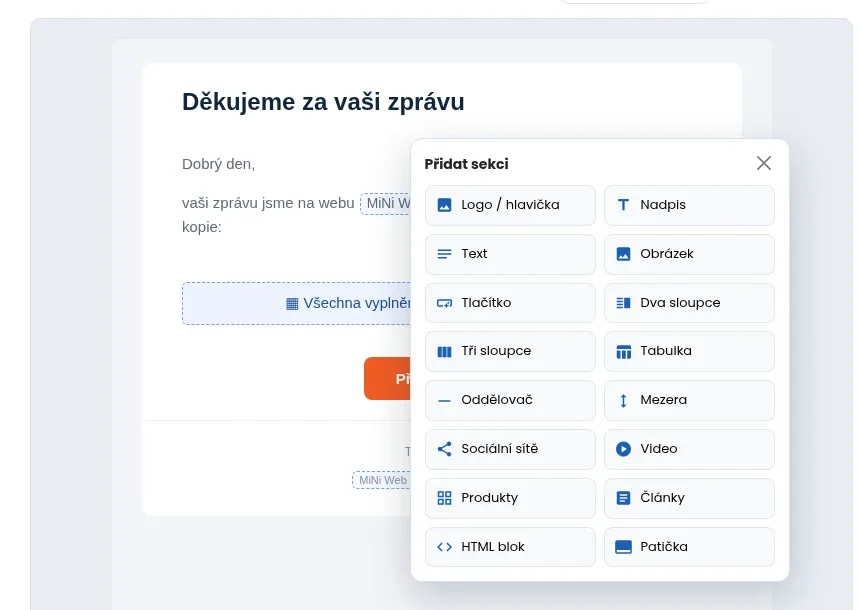Select the heading Děkujeme za vaši zprávu

pos(323,103)
